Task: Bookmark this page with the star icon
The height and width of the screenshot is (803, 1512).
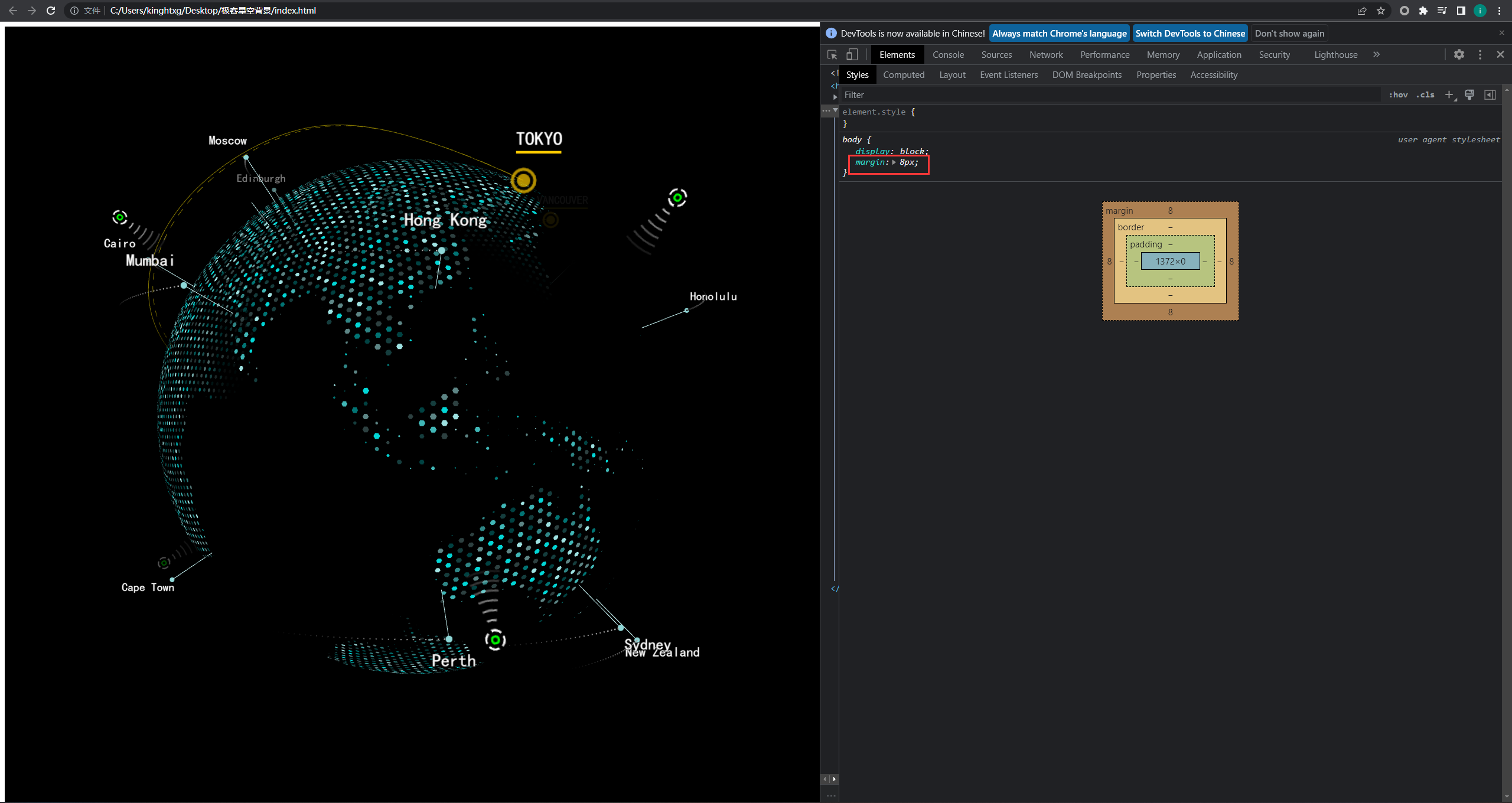Action: tap(1381, 11)
